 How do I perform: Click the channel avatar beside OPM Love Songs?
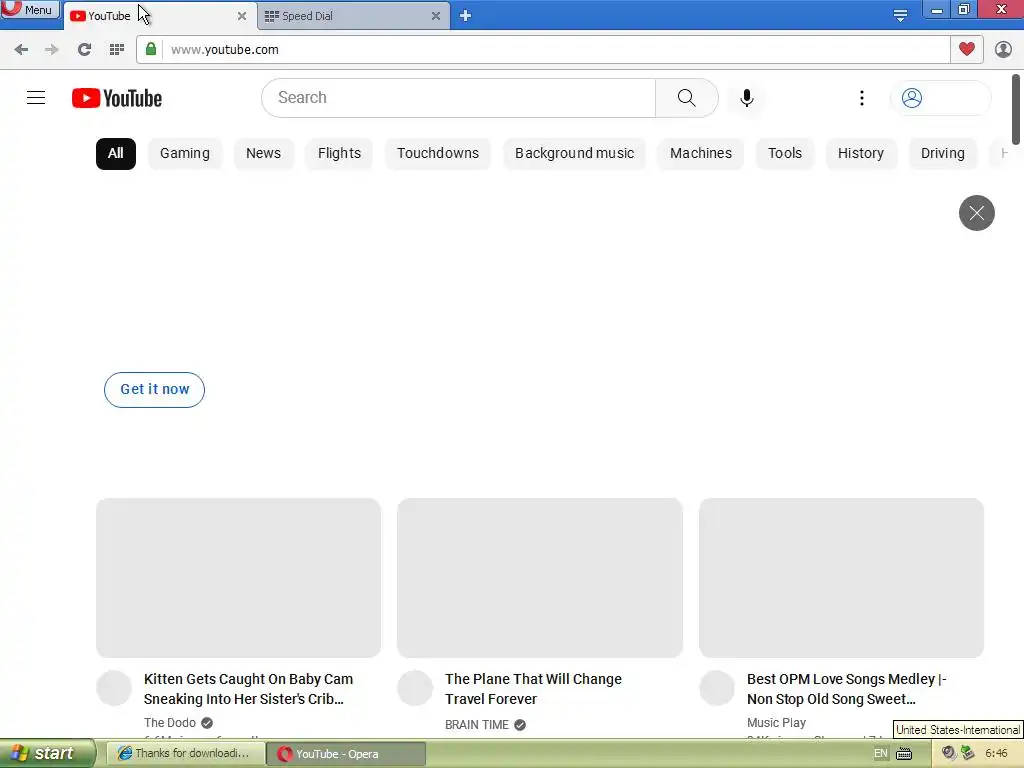coord(717,688)
